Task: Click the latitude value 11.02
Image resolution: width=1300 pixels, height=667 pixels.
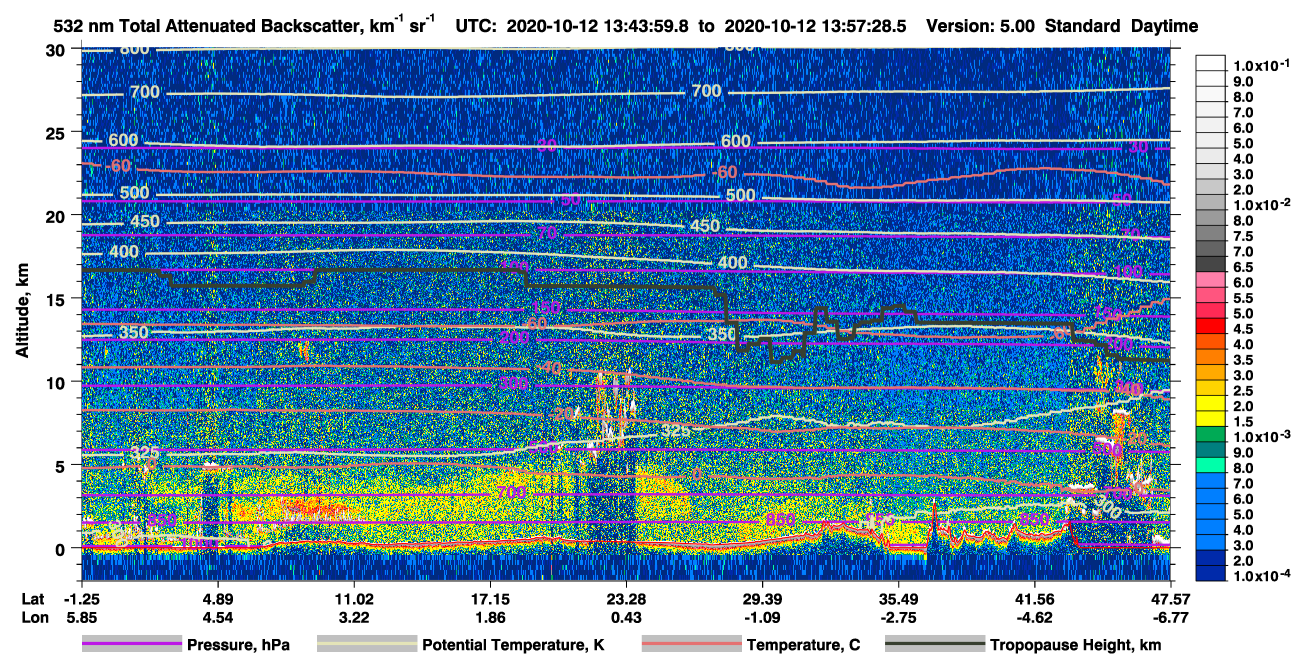Action: point(354,598)
